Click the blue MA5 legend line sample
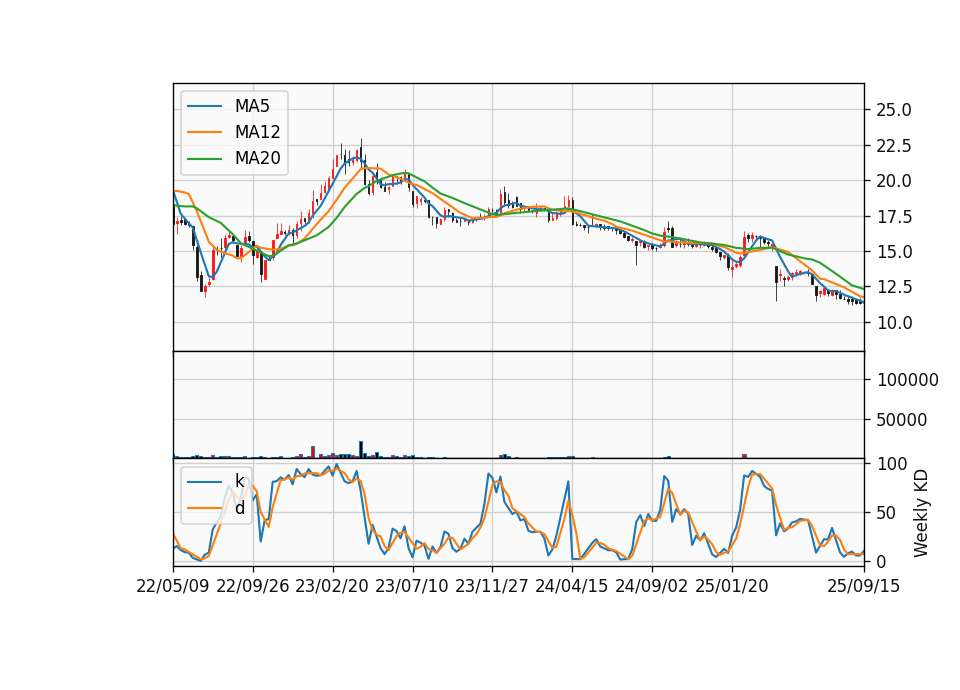The height and width of the screenshot is (690, 960). (204, 106)
